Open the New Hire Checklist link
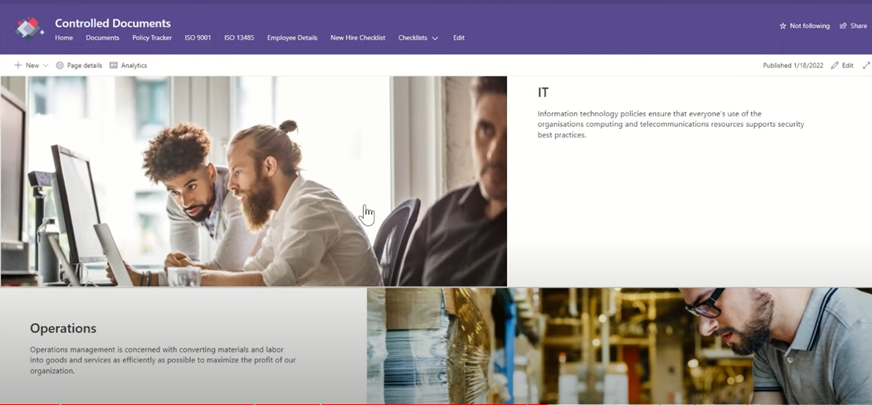872x405 pixels. pos(358,38)
